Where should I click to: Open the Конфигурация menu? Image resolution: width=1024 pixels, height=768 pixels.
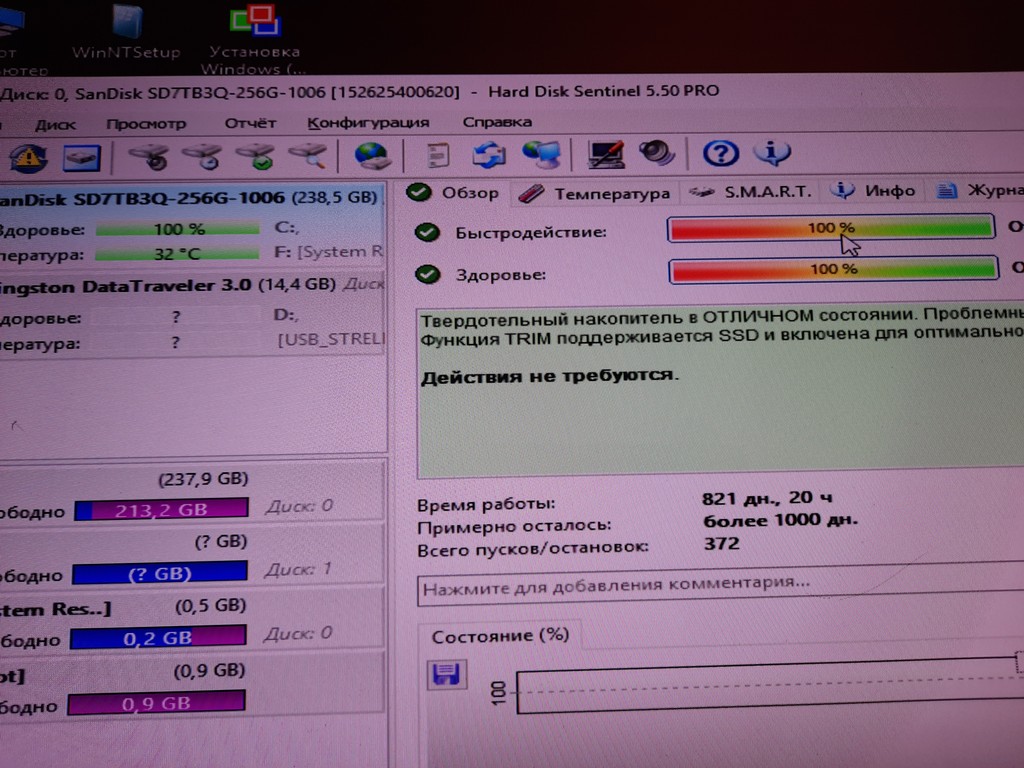(368, 123)
